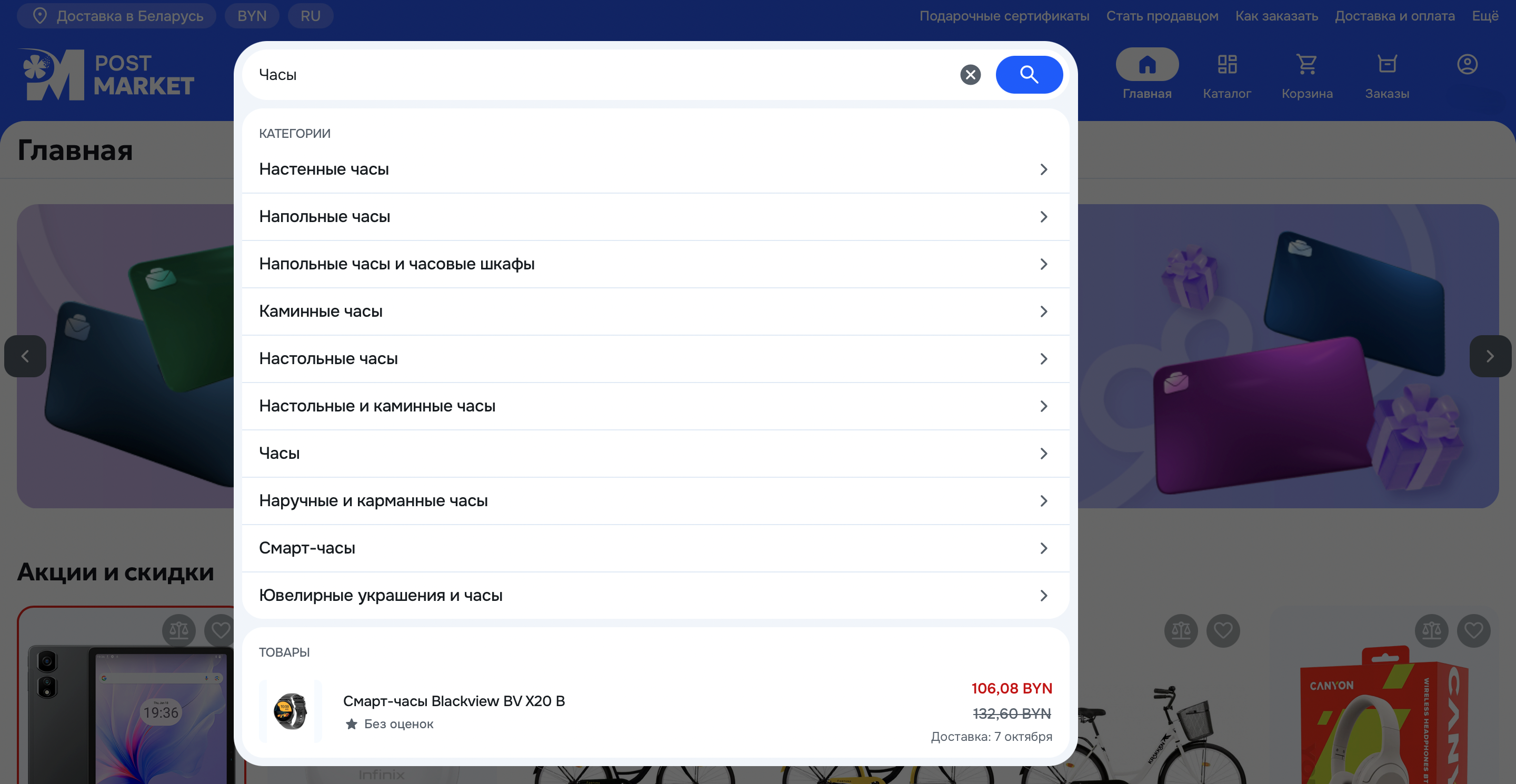Image resolution: width=1516 pixels, height=784 pixels.
Task: Open the user profile account icon
Action: click(x=1467, y=64)
